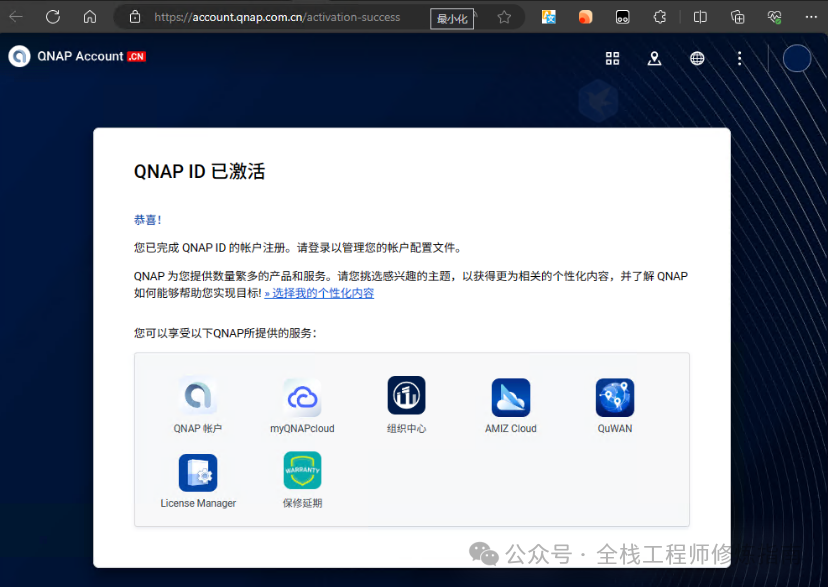The image size is (828, 587).
Task: Click the region location pin icon
Action: tap(654, 58)
